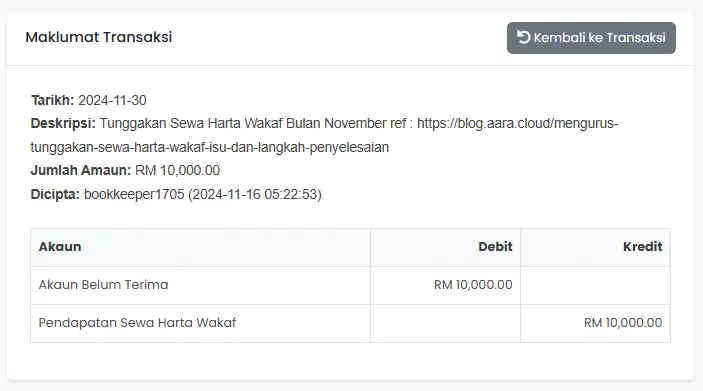Click debit amount for Akaun Belum Terima
This screenshot has height=391, width=703.
473,285
